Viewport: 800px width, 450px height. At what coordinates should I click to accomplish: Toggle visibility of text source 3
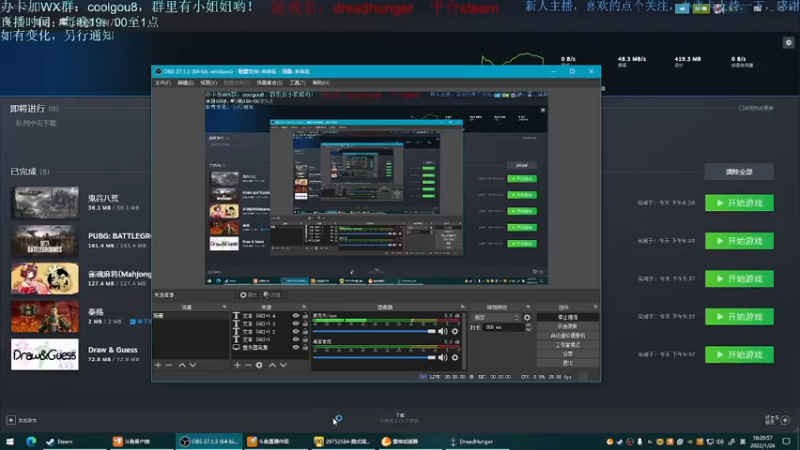(295, 323)
